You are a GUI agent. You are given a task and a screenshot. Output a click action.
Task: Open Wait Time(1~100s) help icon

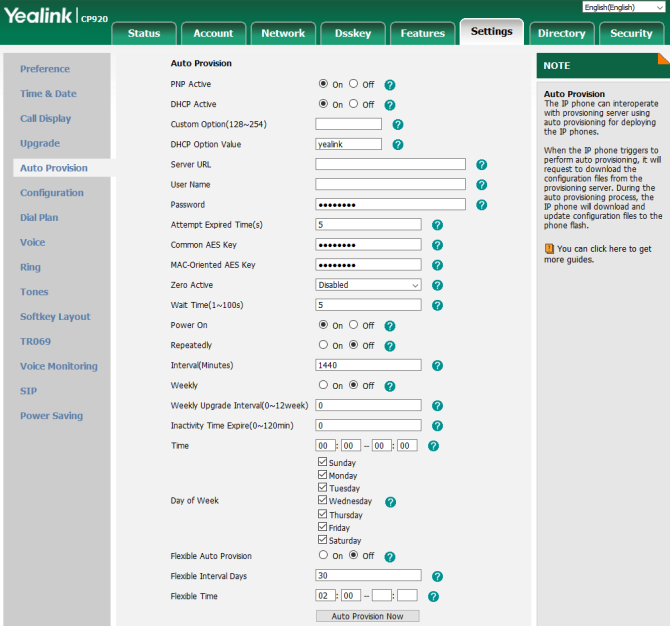click(x=437, y=305)
